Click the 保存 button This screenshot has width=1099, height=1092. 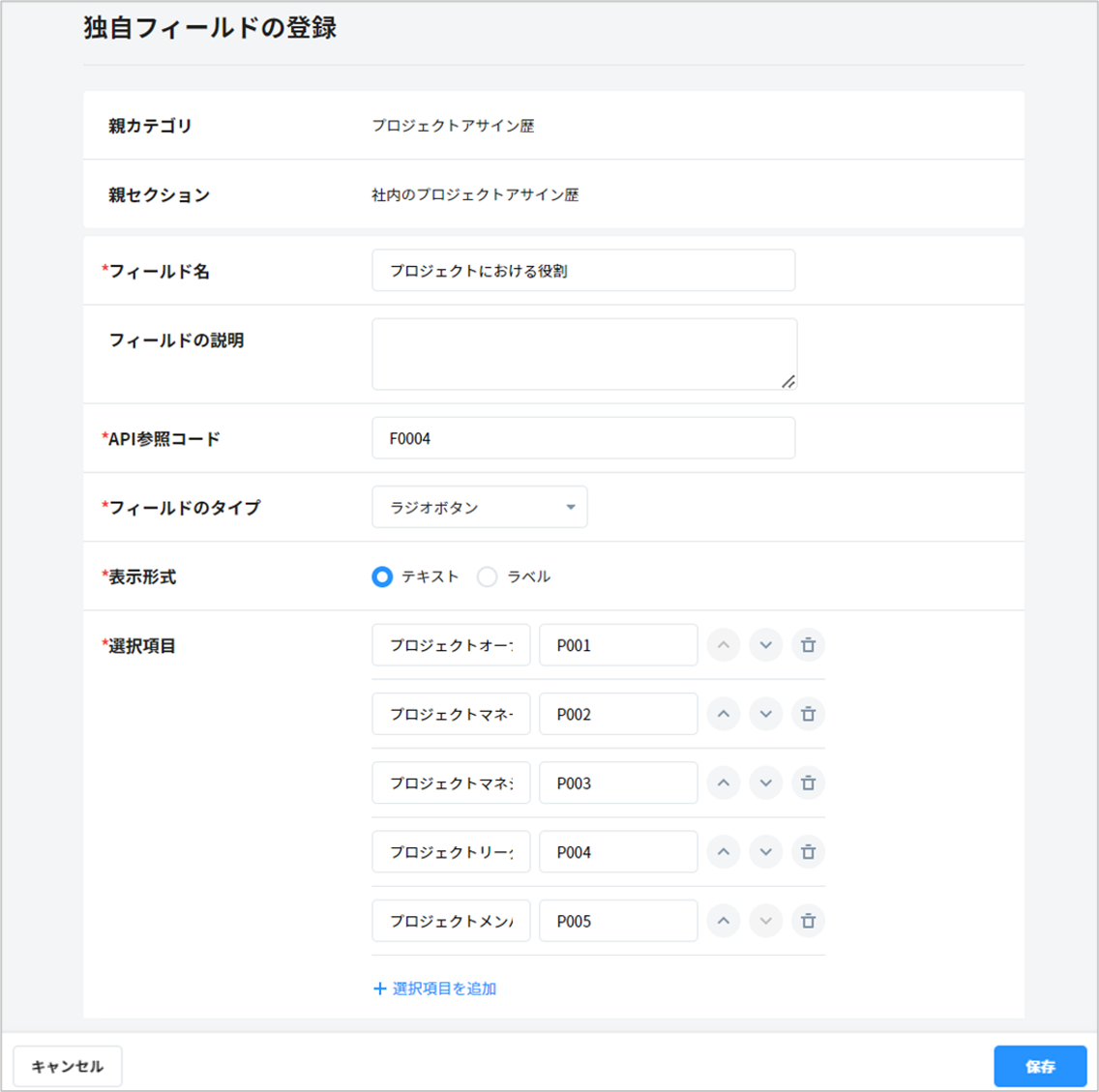tap(1040, 1066)
